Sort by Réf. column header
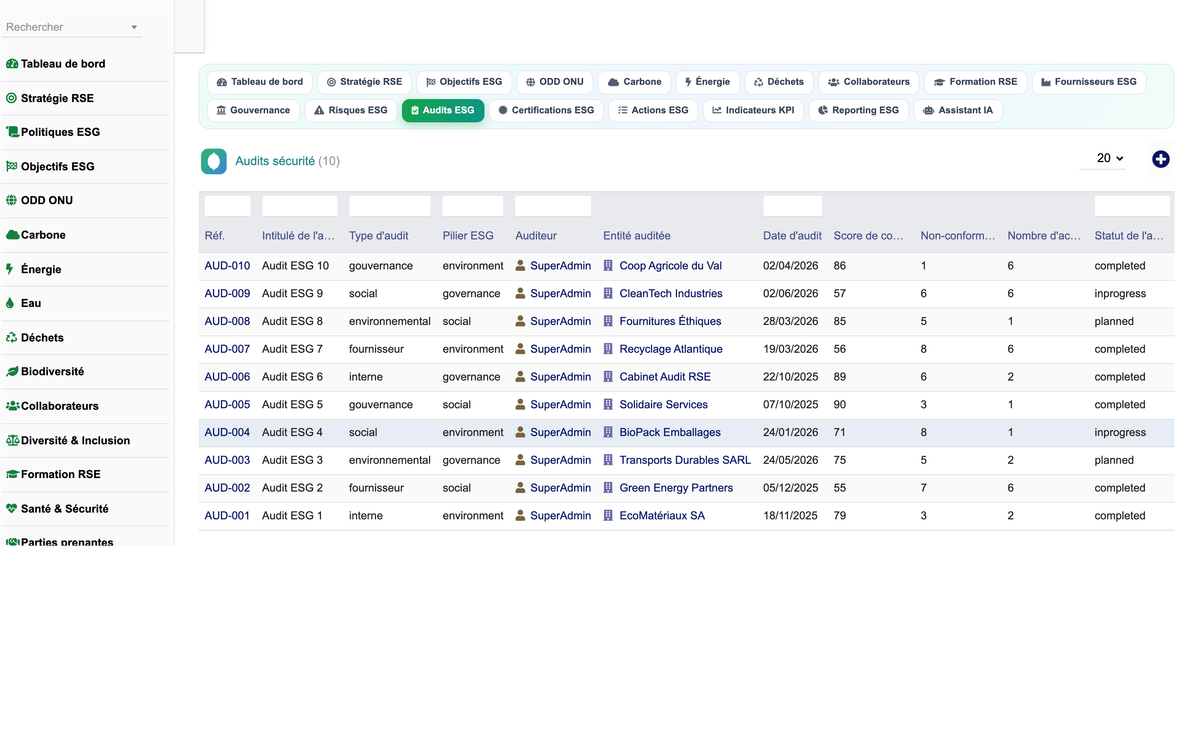The image size is (1200, 743). pos(214,236)
